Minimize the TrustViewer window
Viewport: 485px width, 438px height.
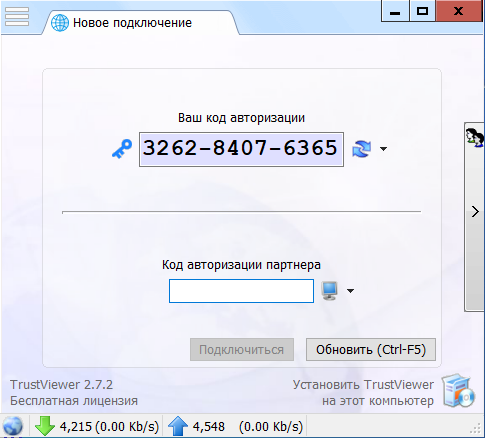395,11
